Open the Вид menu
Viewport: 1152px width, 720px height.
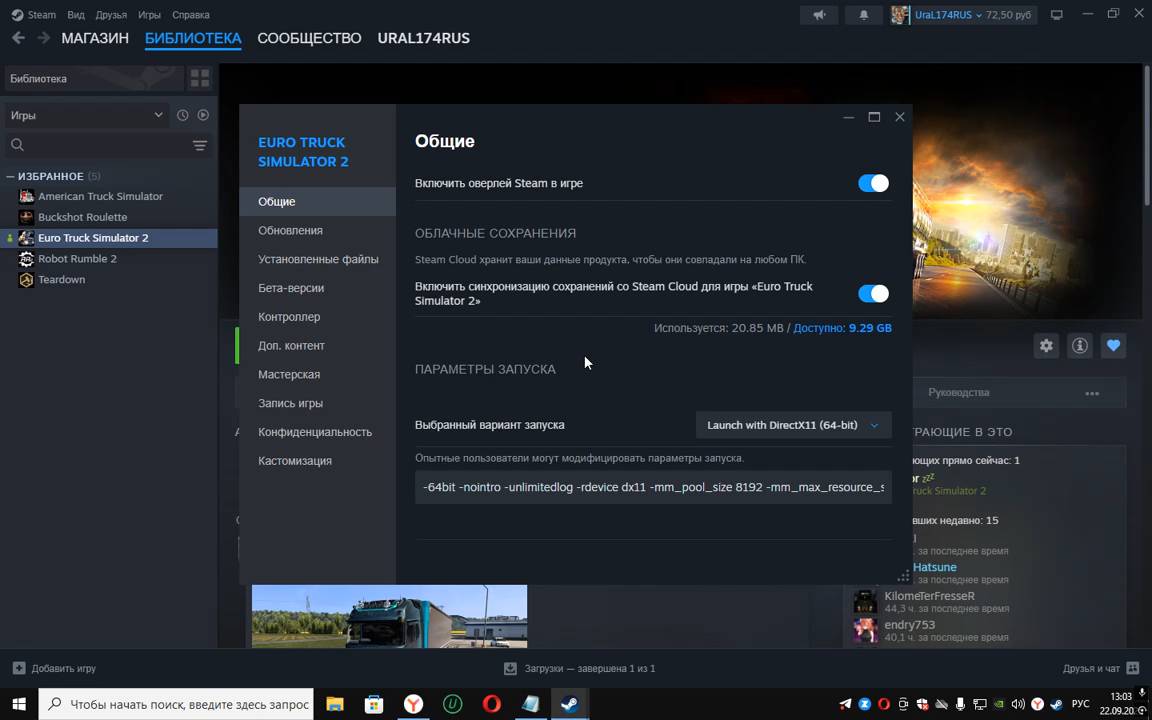[x=76, y=15]
